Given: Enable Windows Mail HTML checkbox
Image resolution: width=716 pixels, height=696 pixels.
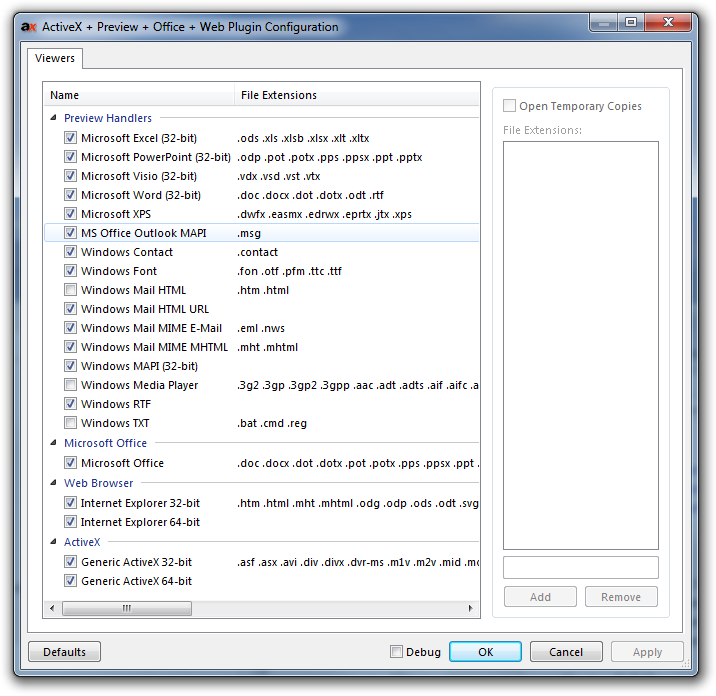Looking at the screenshot, I should point(70,290).
